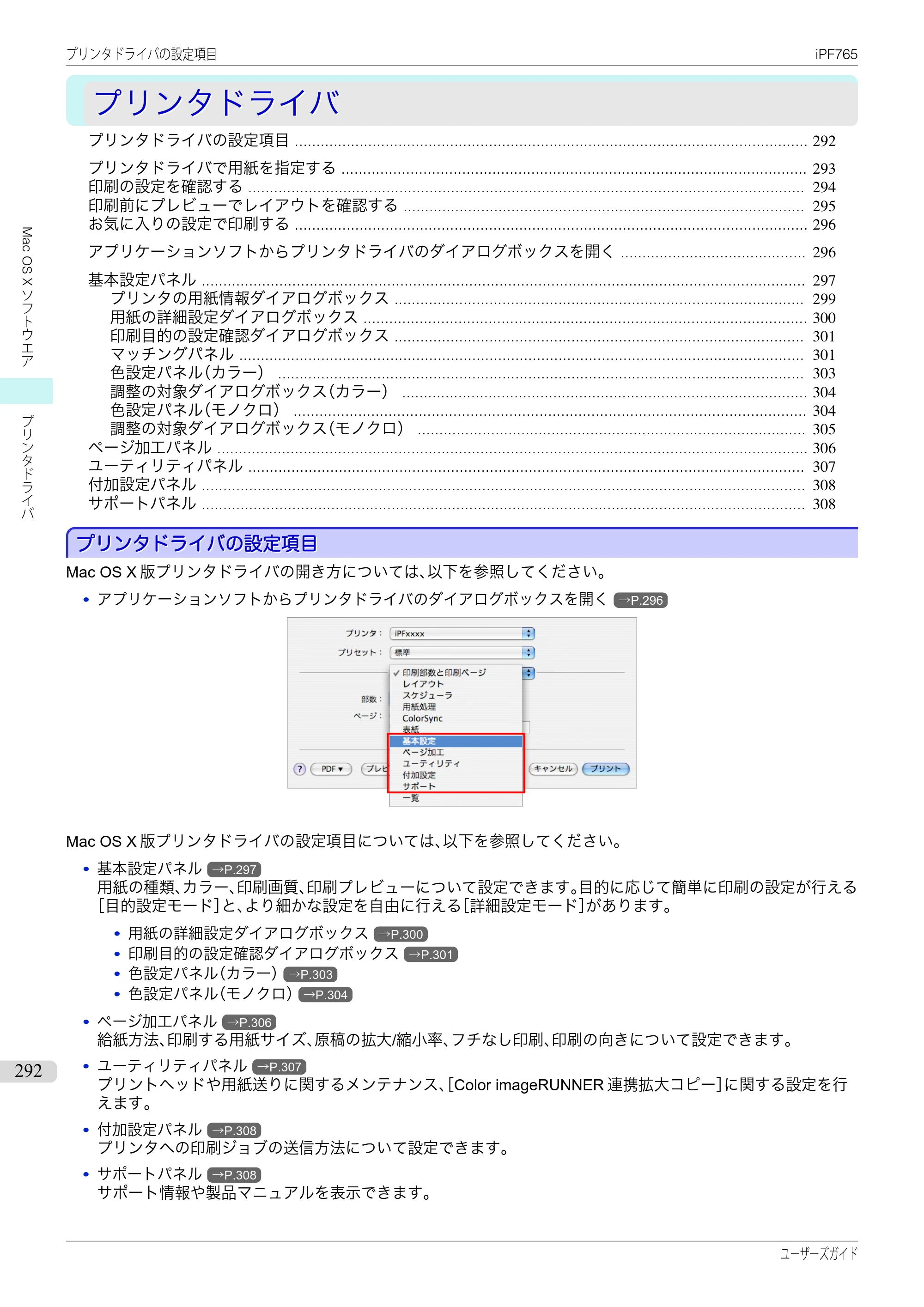This screenshot has width=924, height=1307.
Task: Open the PDF dropdown button in dialog
Action: [x=331, y=769]
